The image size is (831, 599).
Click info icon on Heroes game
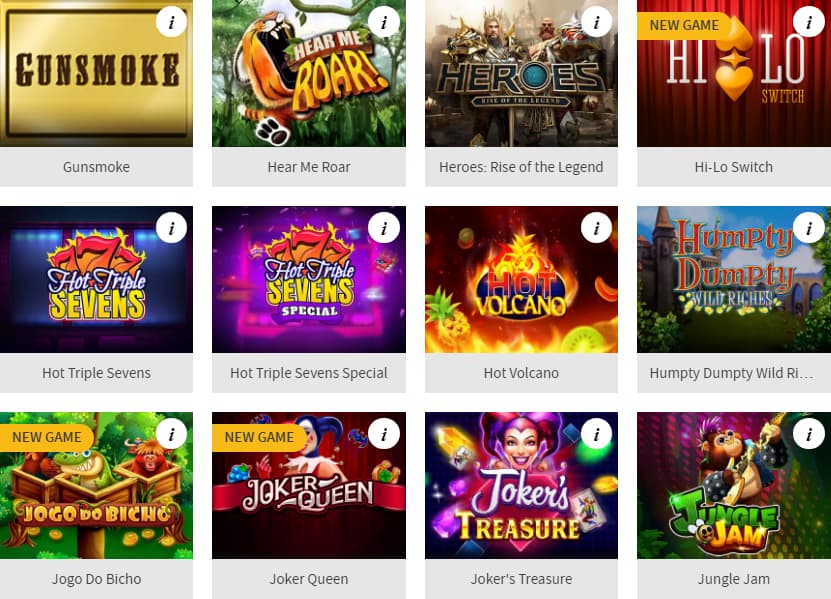596,22
